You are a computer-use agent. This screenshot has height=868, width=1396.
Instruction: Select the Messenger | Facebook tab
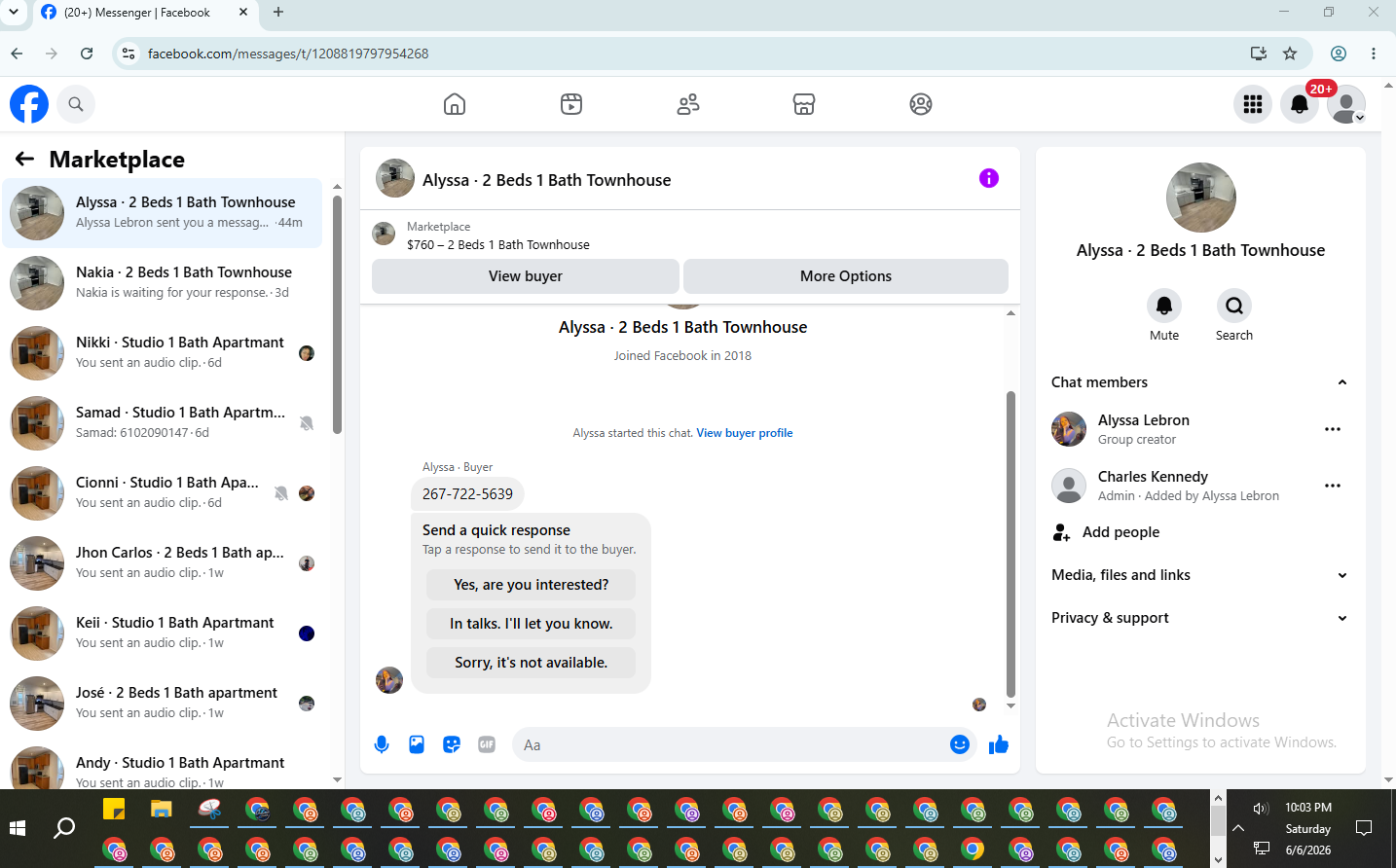(144, 13)
